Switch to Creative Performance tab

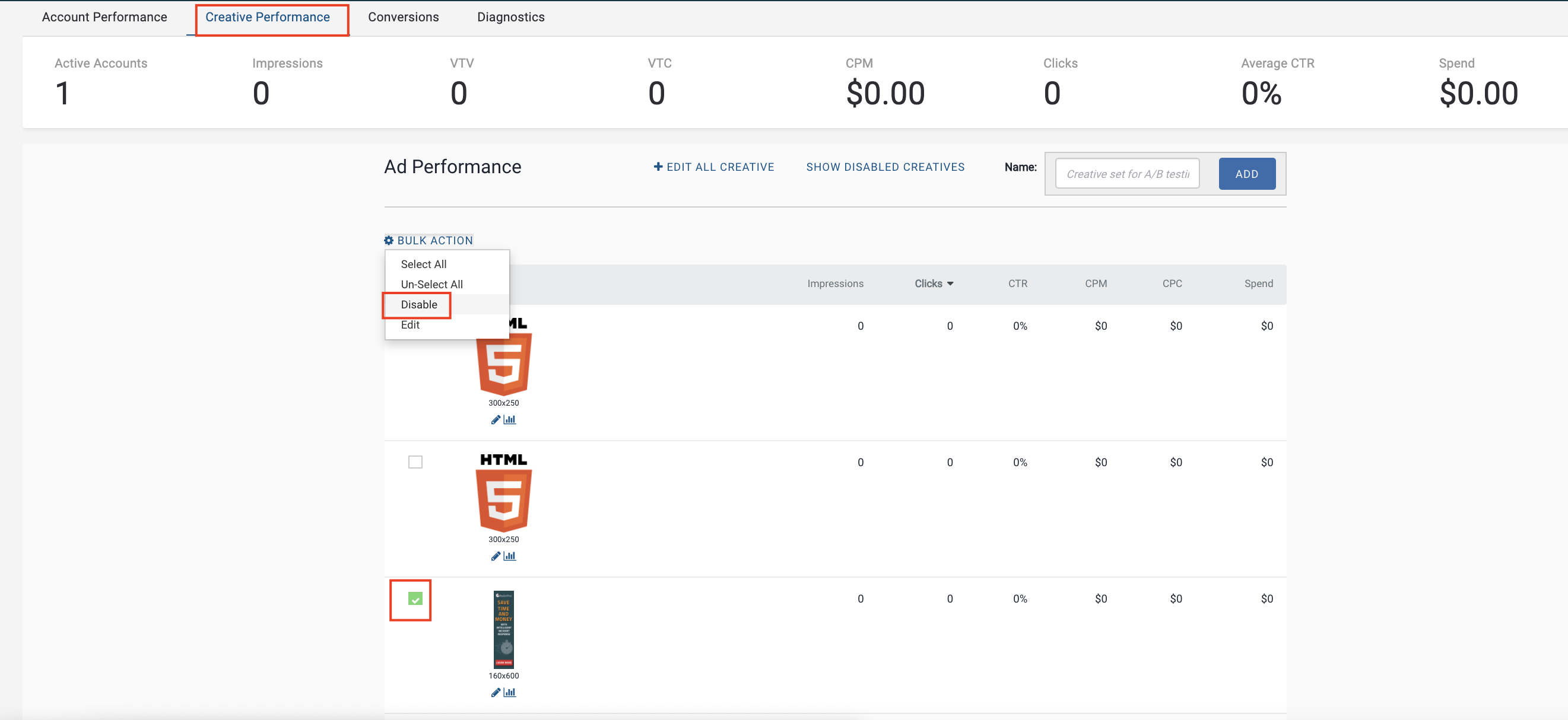point(268,17)
